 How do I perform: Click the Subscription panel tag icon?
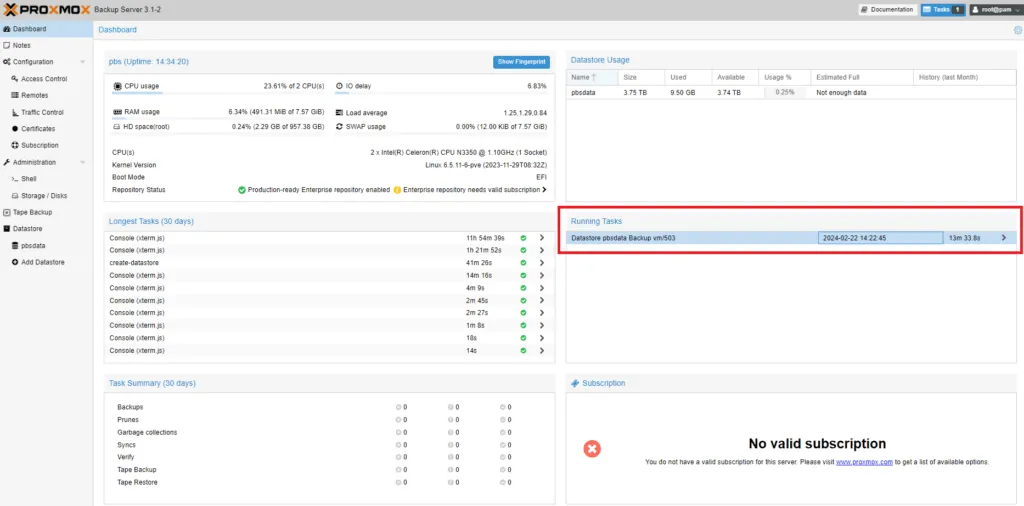575,383
